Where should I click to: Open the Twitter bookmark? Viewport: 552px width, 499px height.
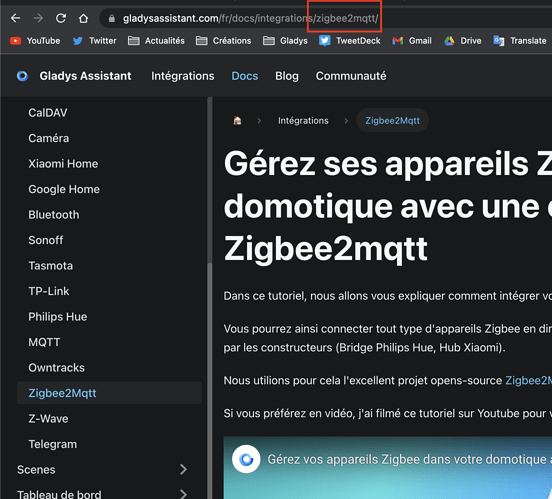coord(94,41)
